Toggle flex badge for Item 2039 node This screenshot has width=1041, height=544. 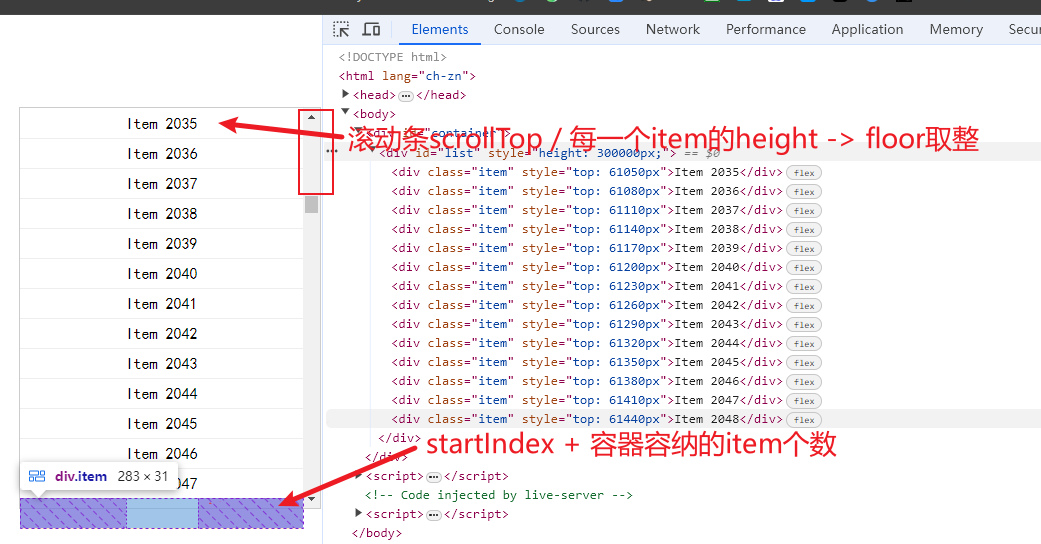[804, 249]
